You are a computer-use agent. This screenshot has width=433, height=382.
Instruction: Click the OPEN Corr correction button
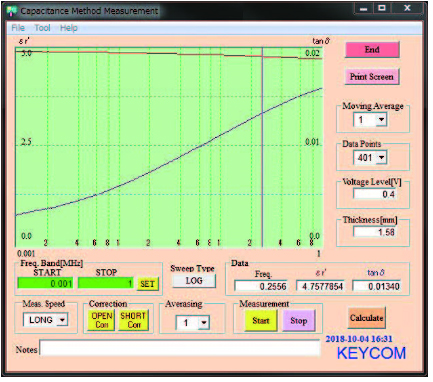[101, 320]
